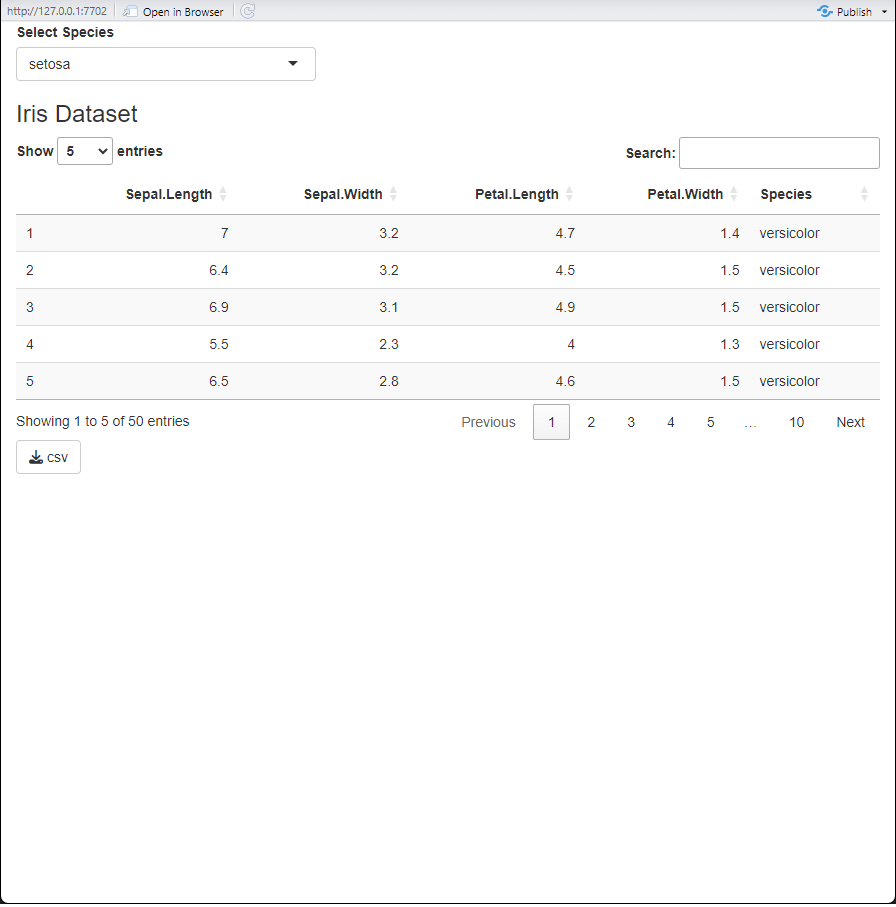Click the Publish button
The image size is (896, 907).
[x=845, y=12]
